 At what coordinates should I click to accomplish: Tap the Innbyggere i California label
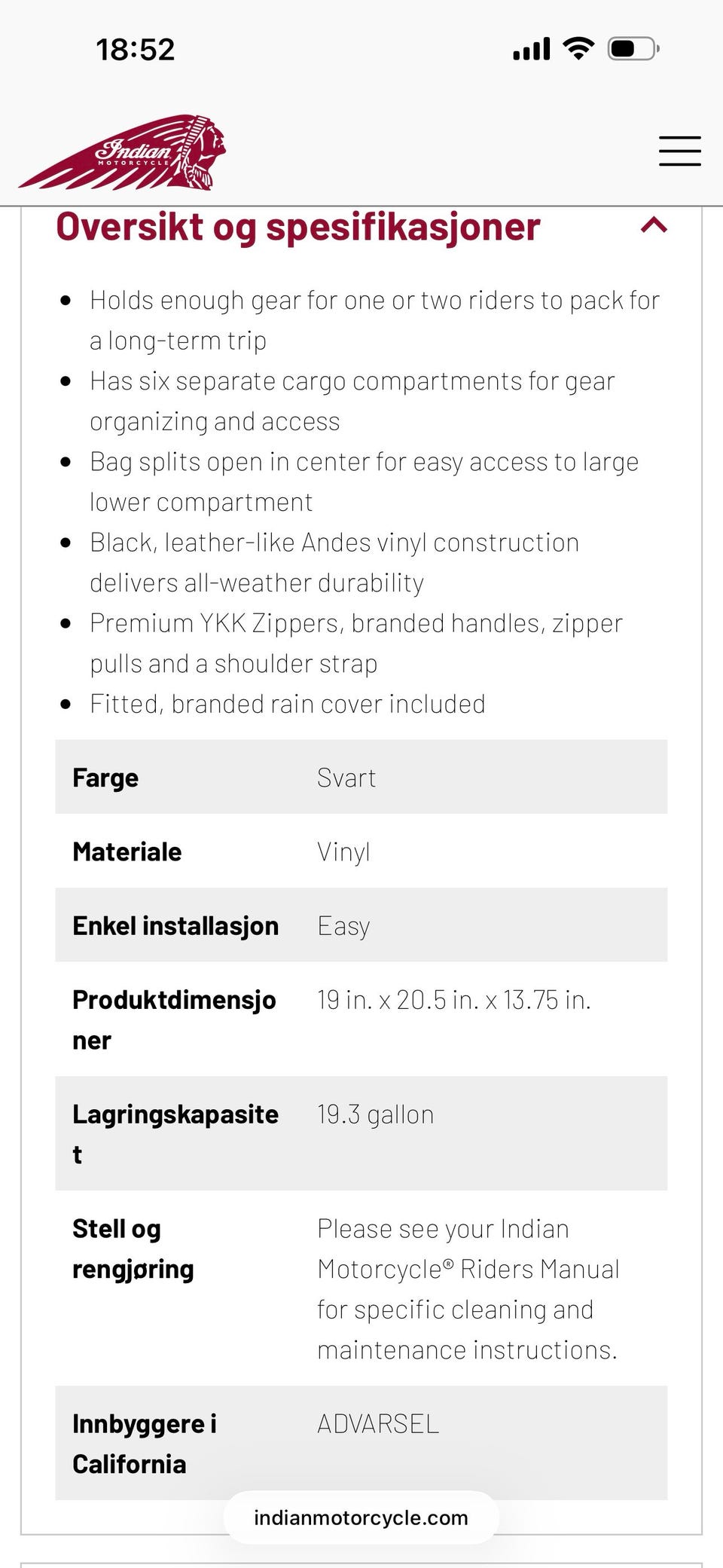pos(145,1444)
